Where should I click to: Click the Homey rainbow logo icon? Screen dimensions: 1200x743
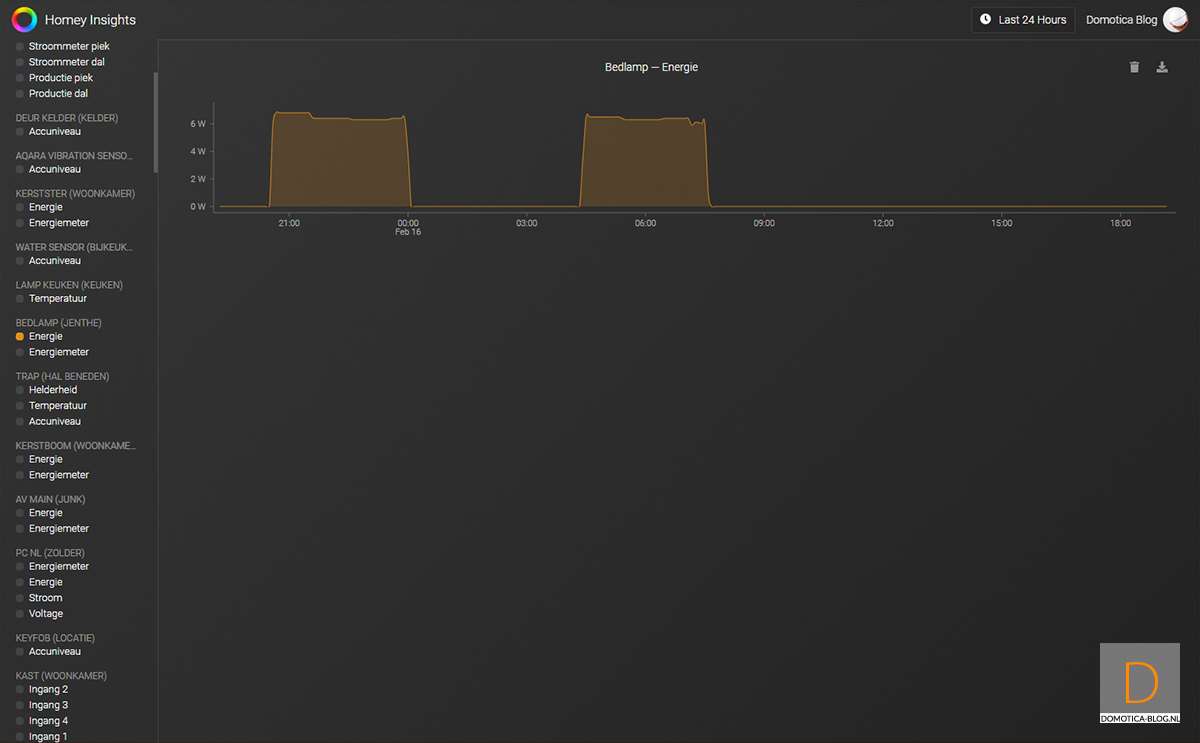[24, 19]
